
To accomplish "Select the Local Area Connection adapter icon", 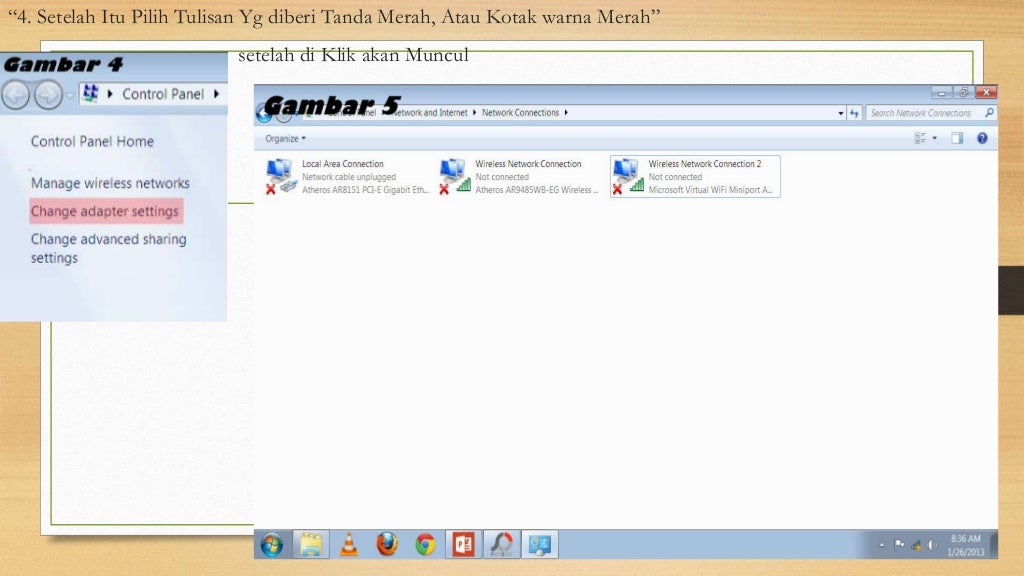I will coord(281,176).
